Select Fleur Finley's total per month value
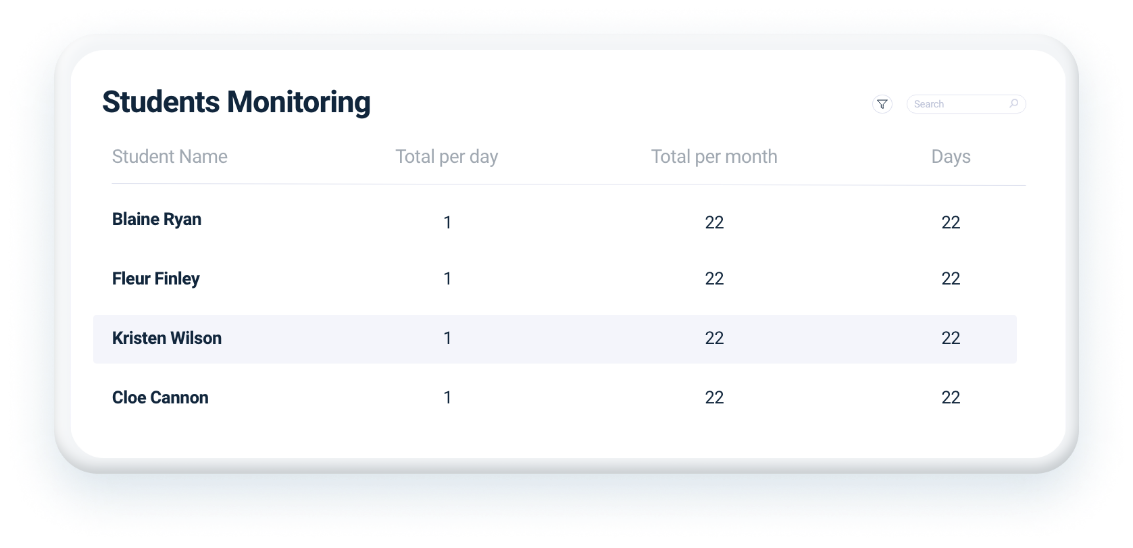The height and width of the screenshot is (548, 1133). [714, 279]
